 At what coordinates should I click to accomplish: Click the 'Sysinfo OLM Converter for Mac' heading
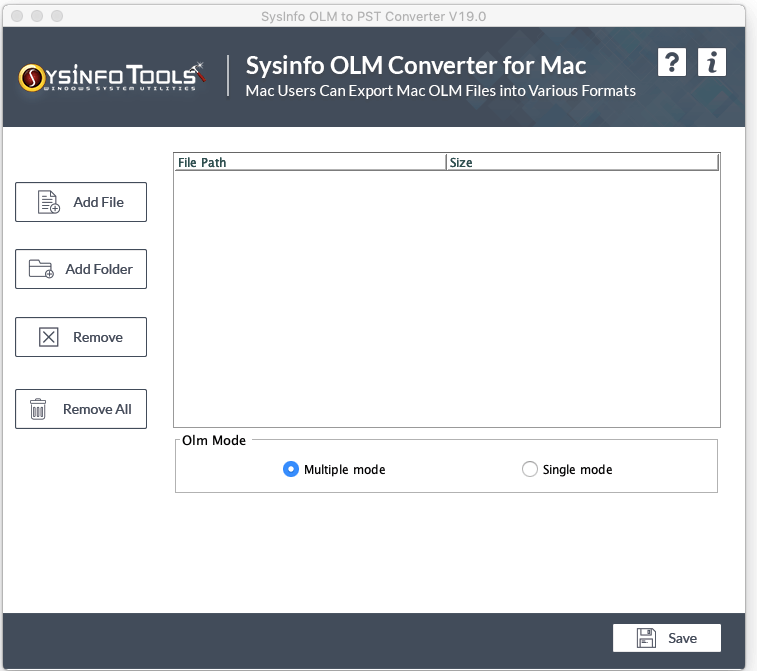416,66
